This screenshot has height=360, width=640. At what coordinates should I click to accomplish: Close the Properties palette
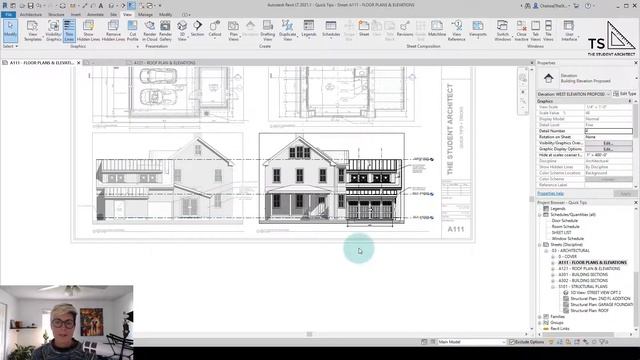636,63
